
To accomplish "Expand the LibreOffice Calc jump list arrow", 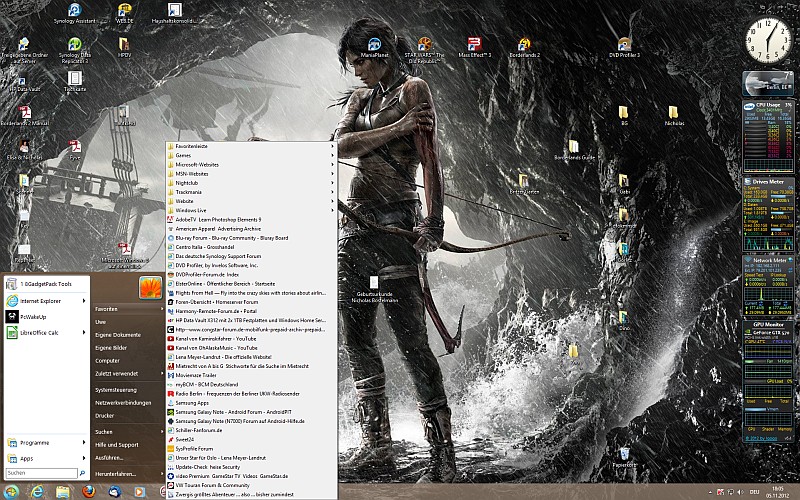I will click(x=84, y=333).
